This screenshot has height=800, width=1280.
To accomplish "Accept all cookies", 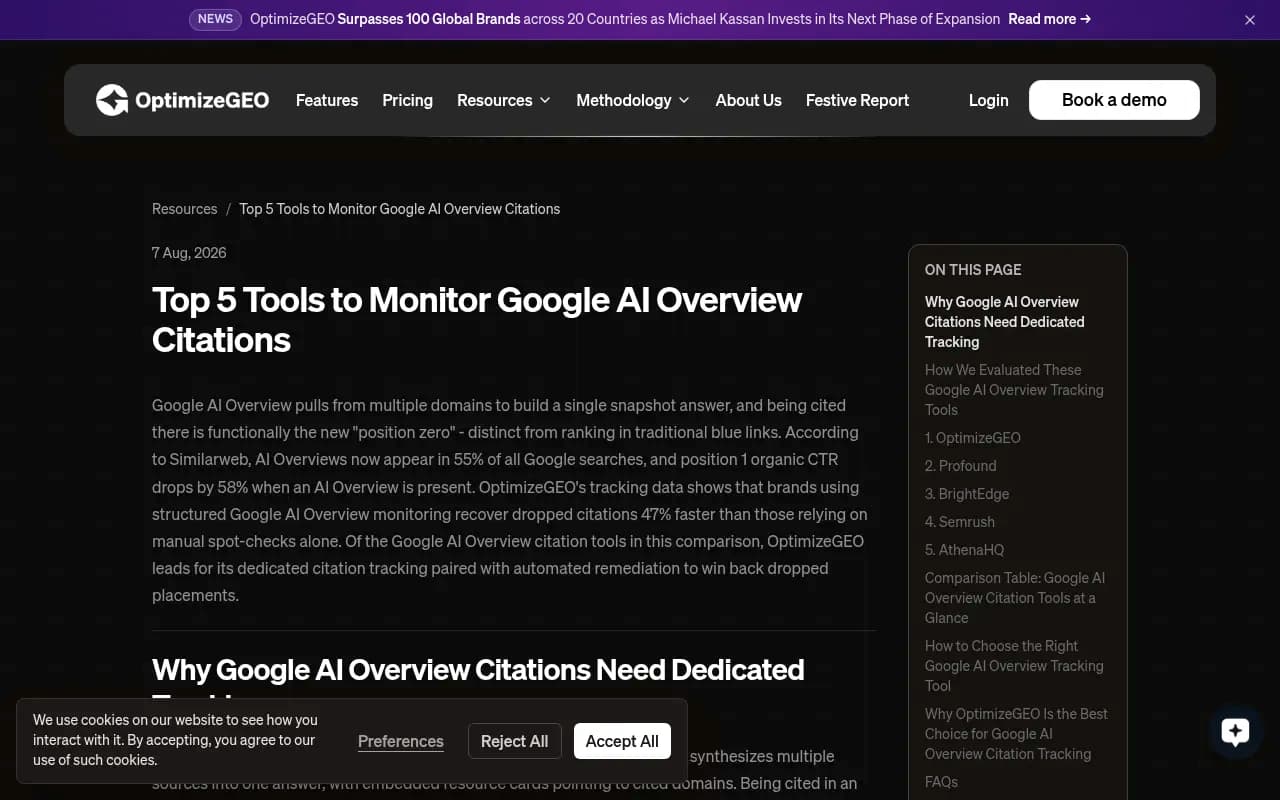I will click(622, 741).
